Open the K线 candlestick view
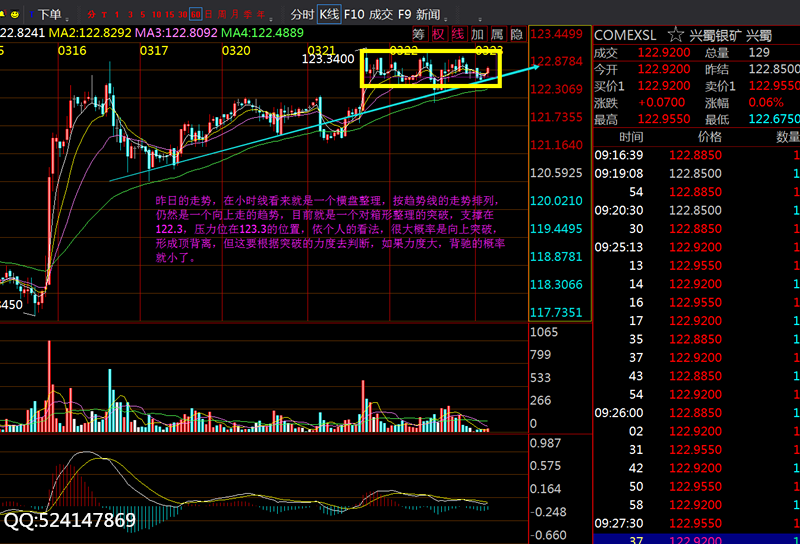Screen dimensions: 800x544 [329, 14]
